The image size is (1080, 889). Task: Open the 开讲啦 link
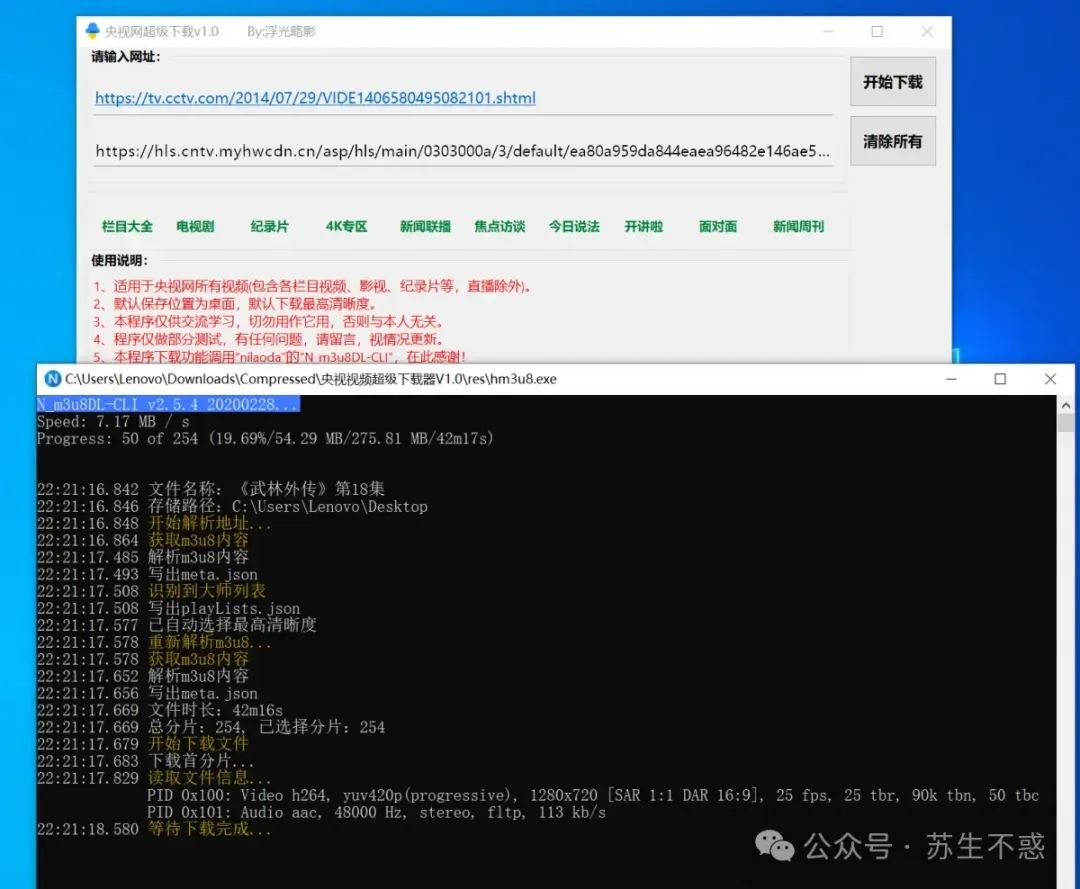coord(643,227)
